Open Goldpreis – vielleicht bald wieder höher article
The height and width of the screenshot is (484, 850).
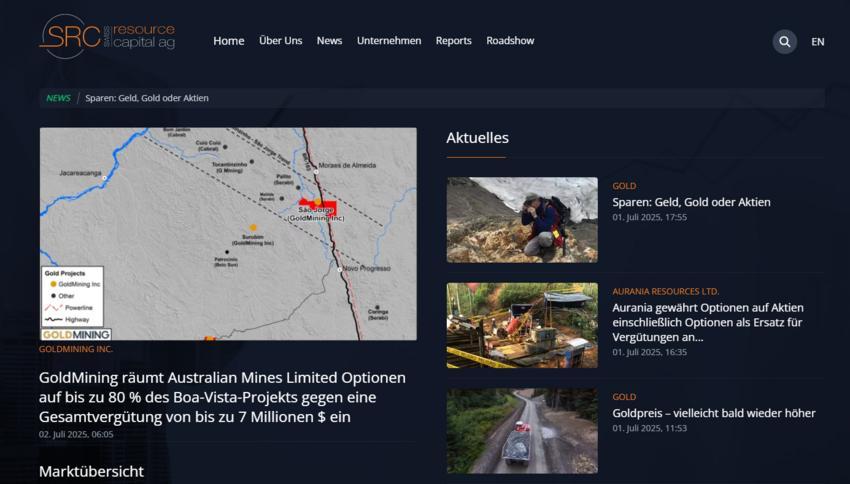(x=714, y=413)
